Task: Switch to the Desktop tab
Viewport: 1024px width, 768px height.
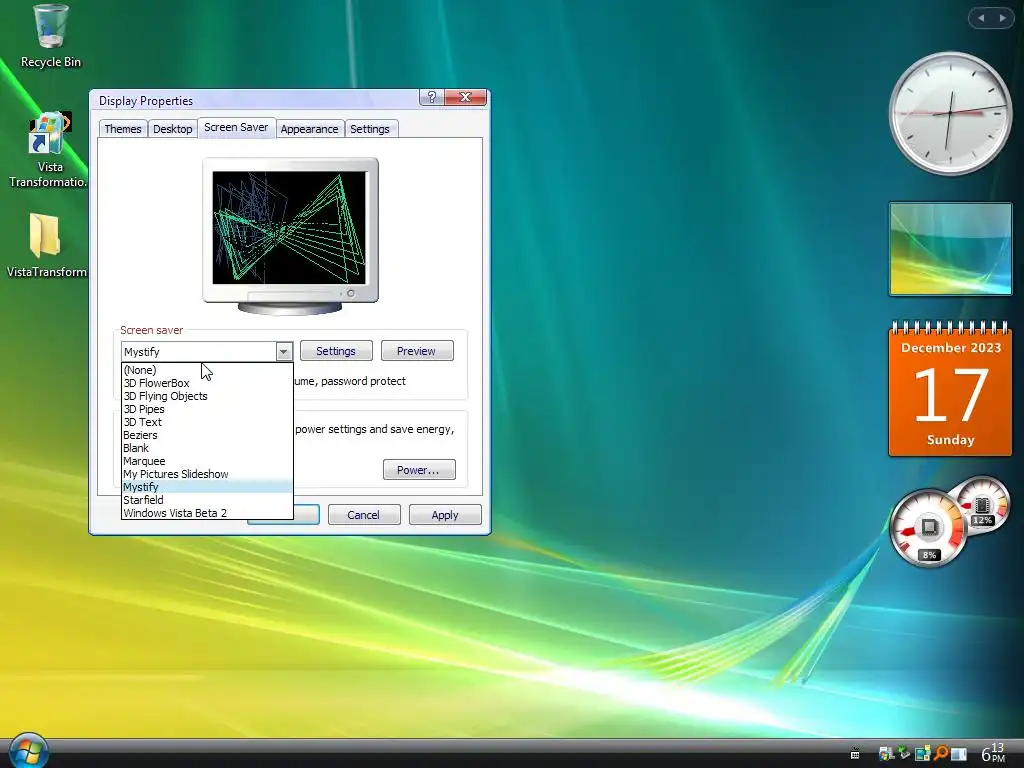Action: tap(172, 129)
